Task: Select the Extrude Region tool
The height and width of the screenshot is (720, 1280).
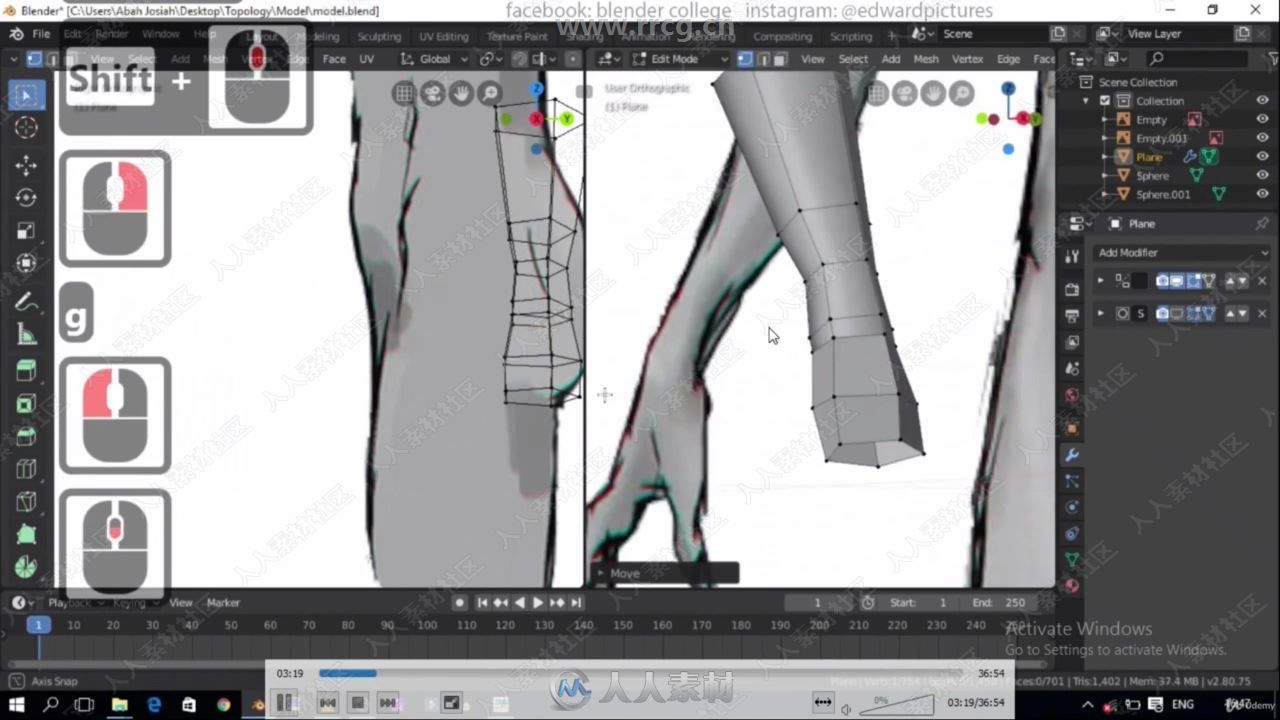Action: pyautogui.click(x=26, y=372)
